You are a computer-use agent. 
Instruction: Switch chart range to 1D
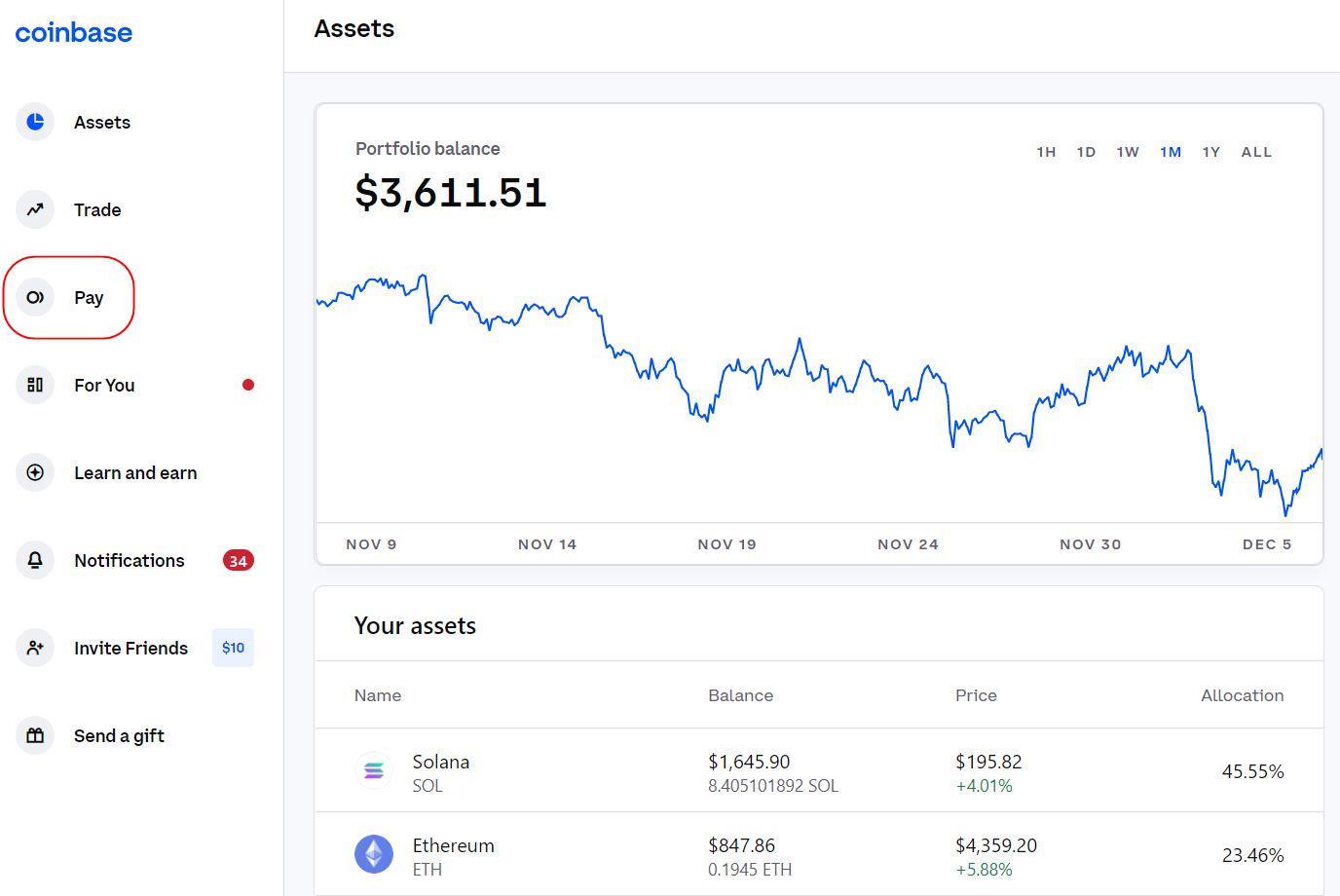click(1086, 152)
